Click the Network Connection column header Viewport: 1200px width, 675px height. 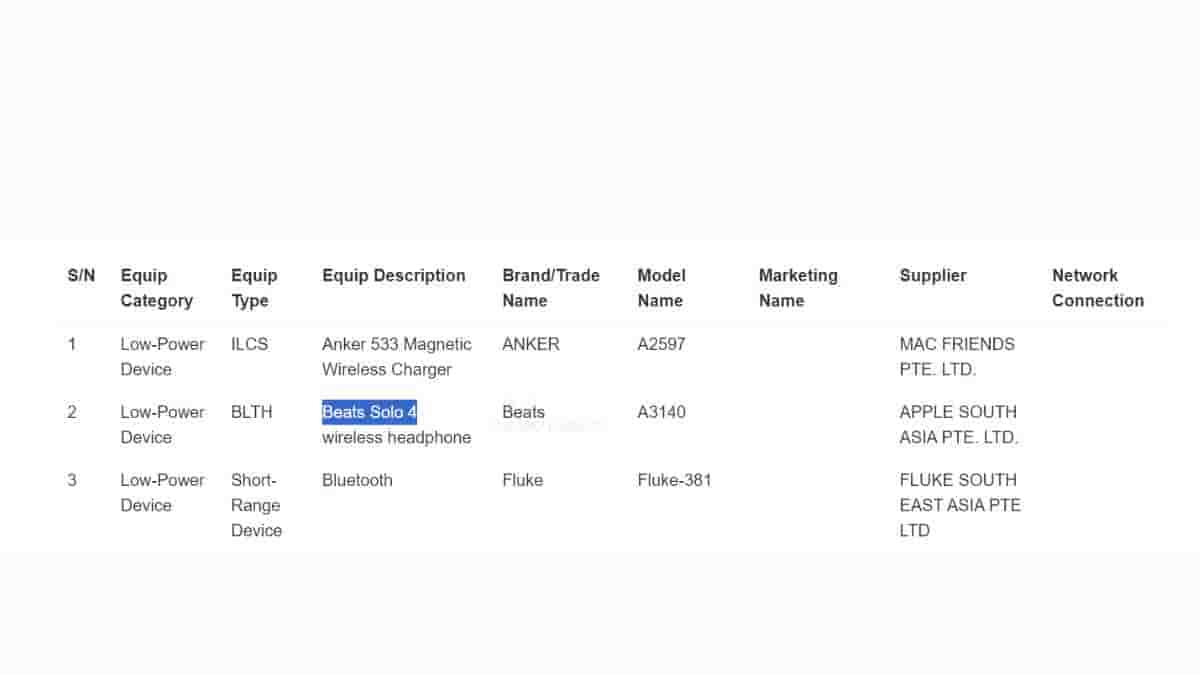1097,288
